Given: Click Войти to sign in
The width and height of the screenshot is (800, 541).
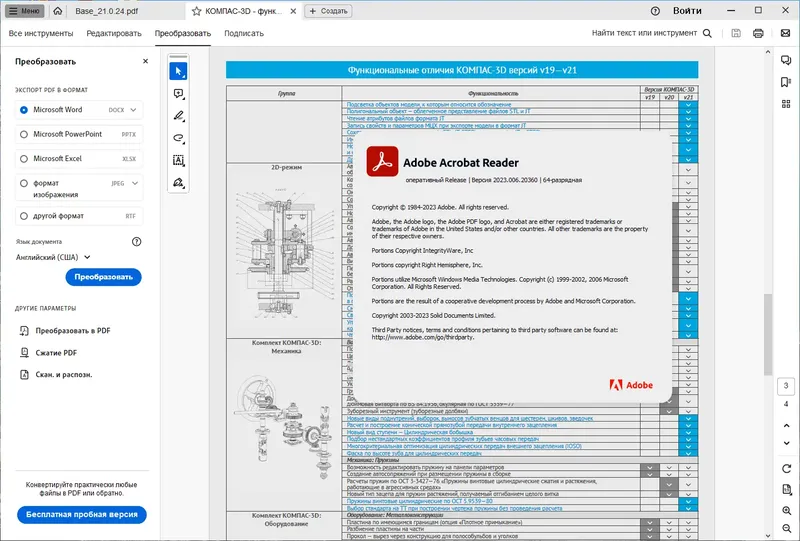Looking at the screenshot, I should (687, 11).
